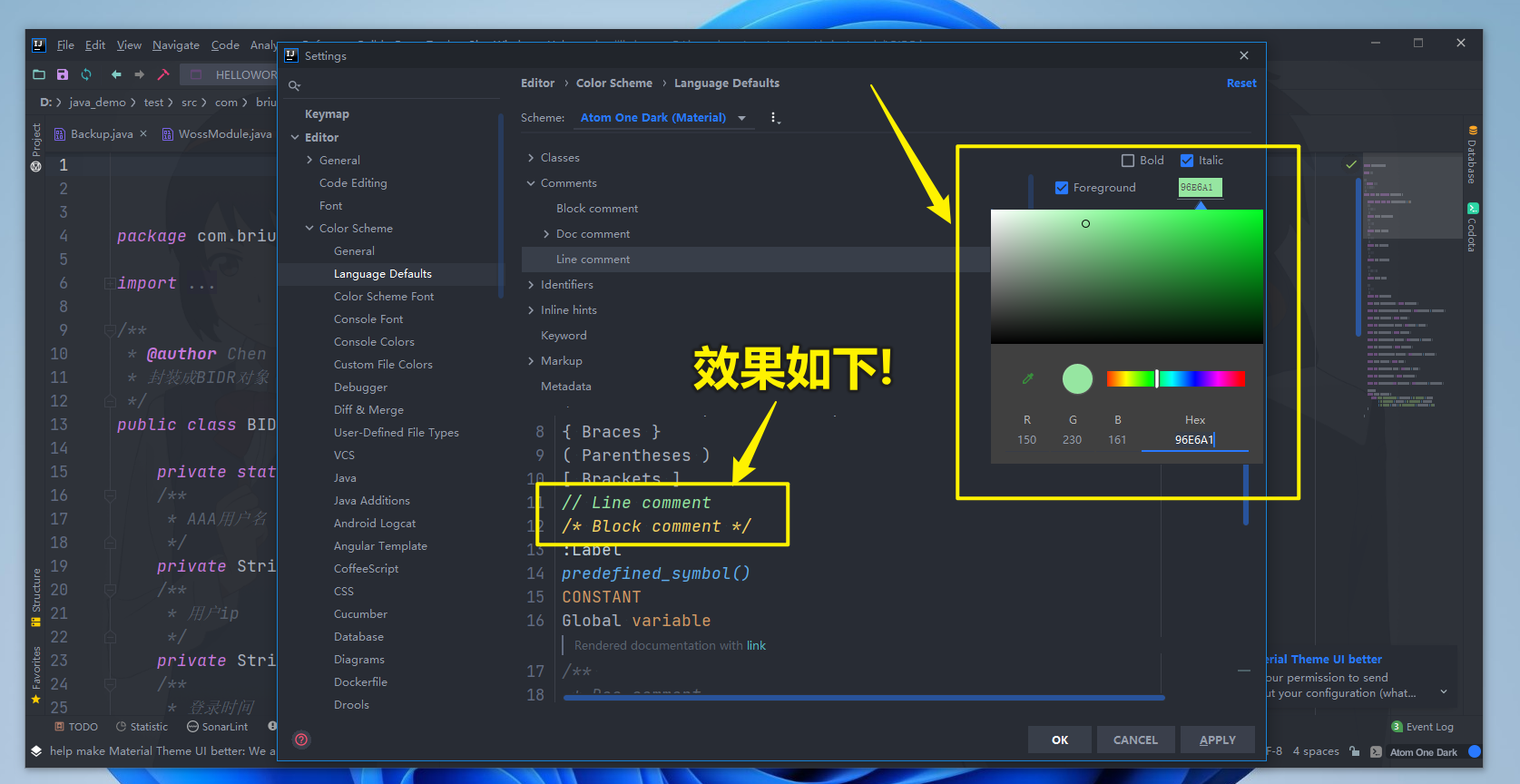Open the Edit menu
1520x784 pixels.
[x=95, y=44]
